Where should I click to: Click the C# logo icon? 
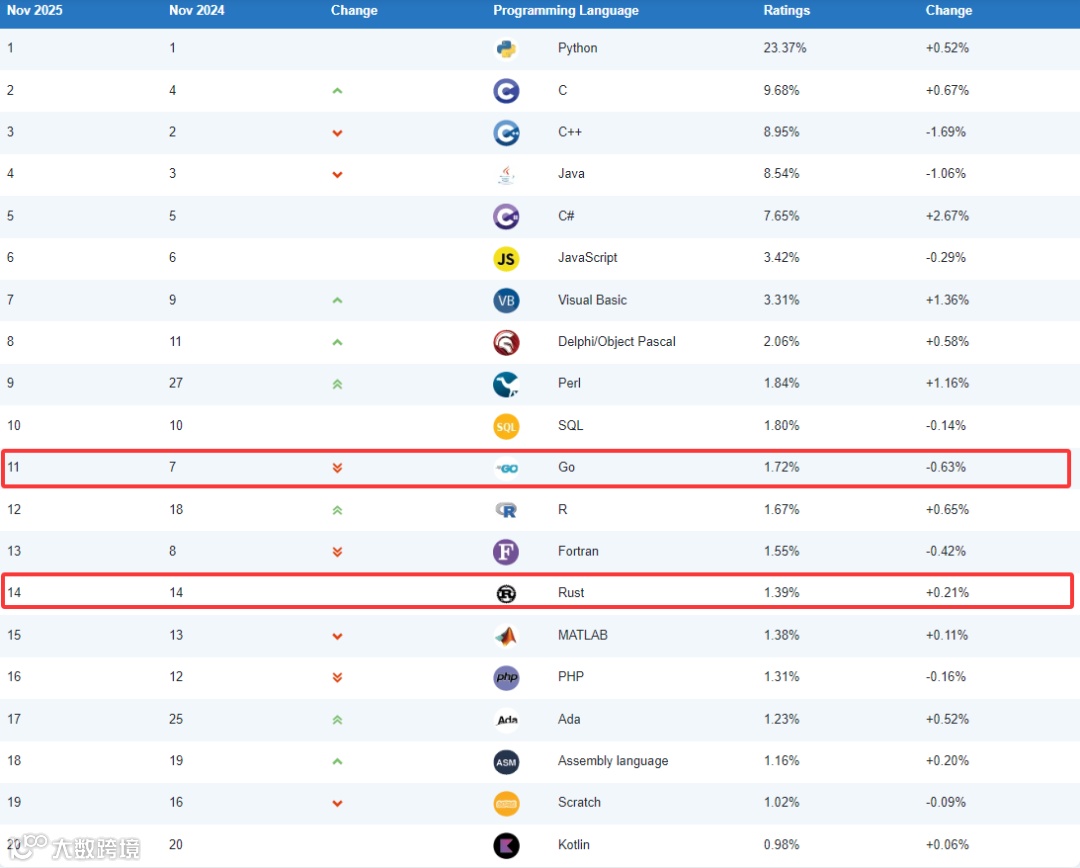(506, 217)
